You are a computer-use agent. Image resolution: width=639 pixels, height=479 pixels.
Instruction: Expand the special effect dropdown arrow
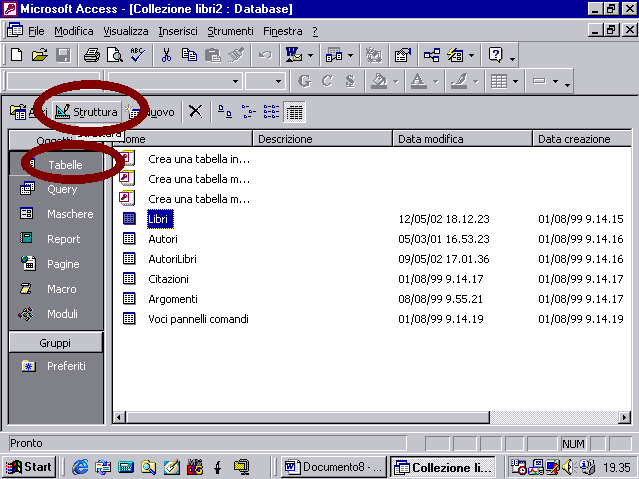555,82
